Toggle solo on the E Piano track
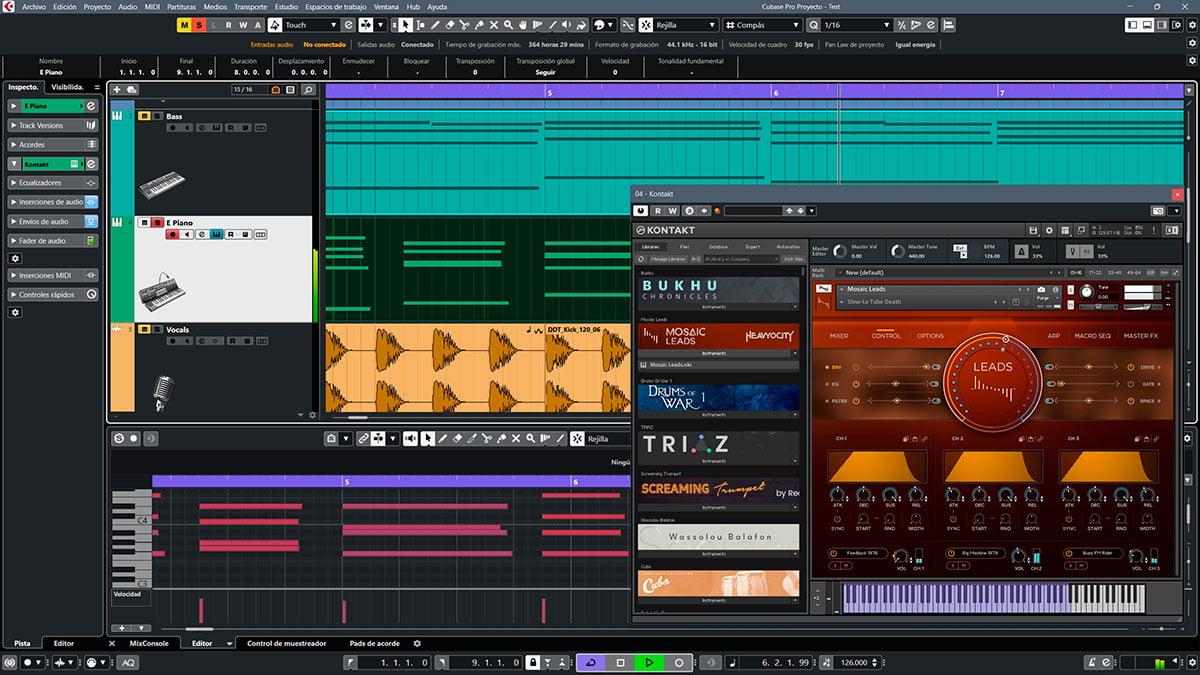1200x675 pixels. pyautogui.click(x=156, y=222)
